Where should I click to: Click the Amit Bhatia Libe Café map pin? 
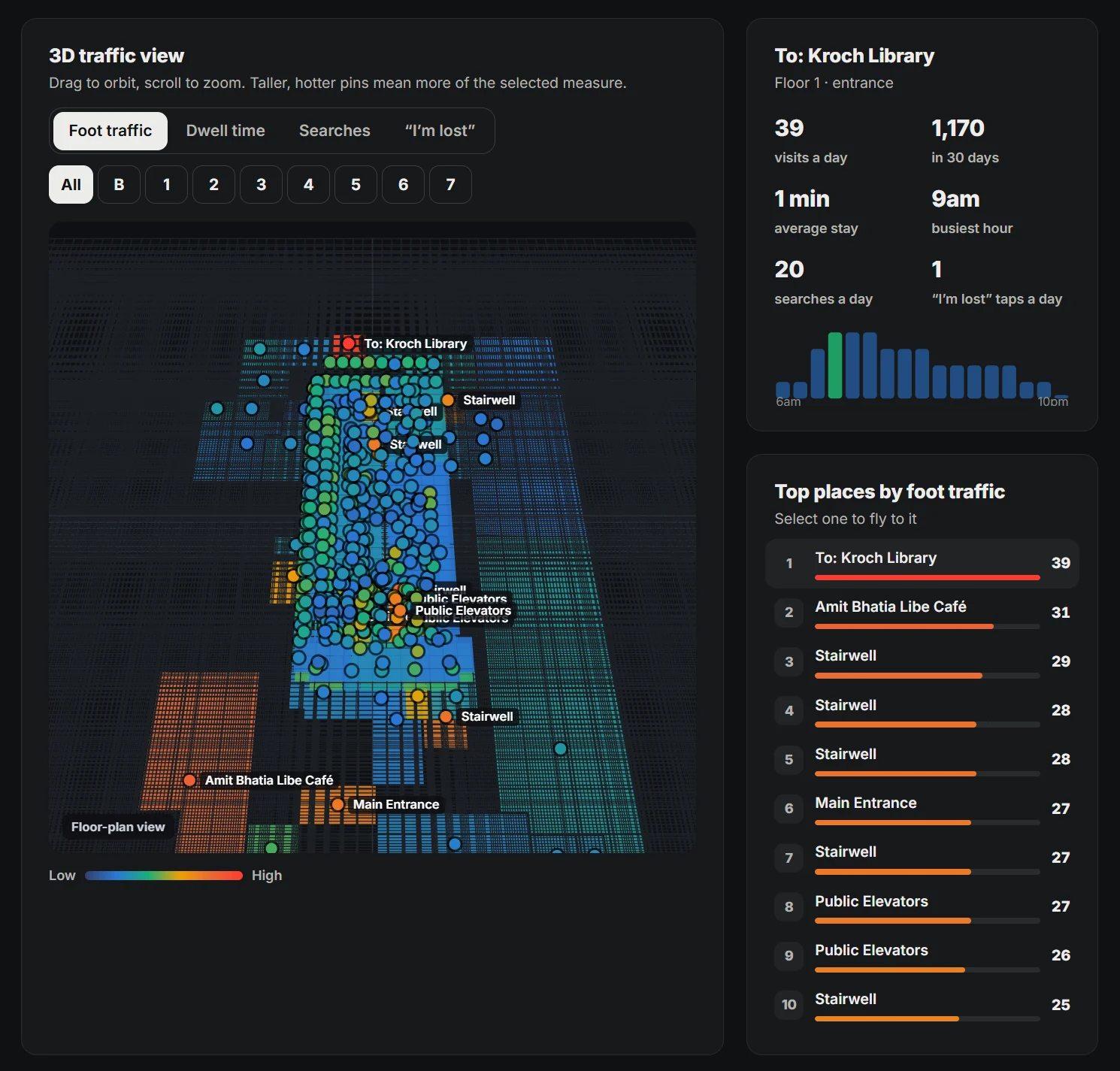click(190, 780)
